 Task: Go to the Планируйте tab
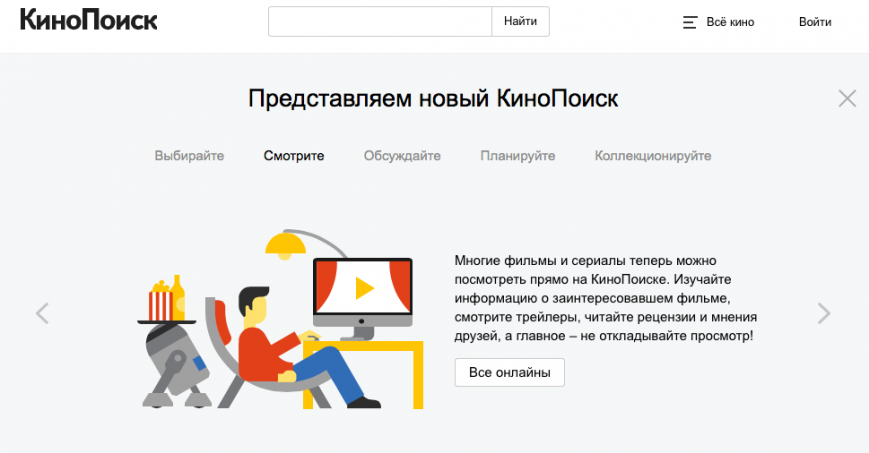point(517,156)
